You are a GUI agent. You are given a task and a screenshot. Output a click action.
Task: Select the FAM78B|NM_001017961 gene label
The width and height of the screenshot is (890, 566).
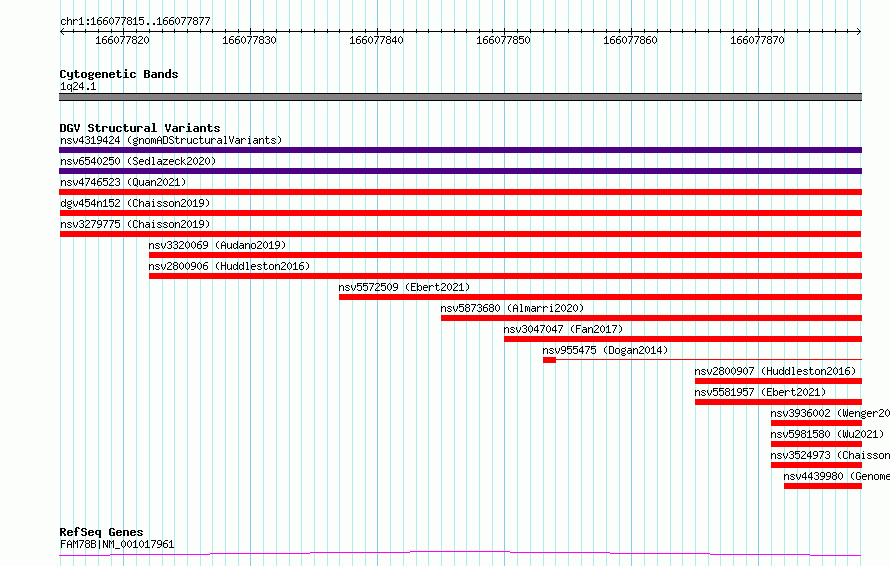(117, 544)
